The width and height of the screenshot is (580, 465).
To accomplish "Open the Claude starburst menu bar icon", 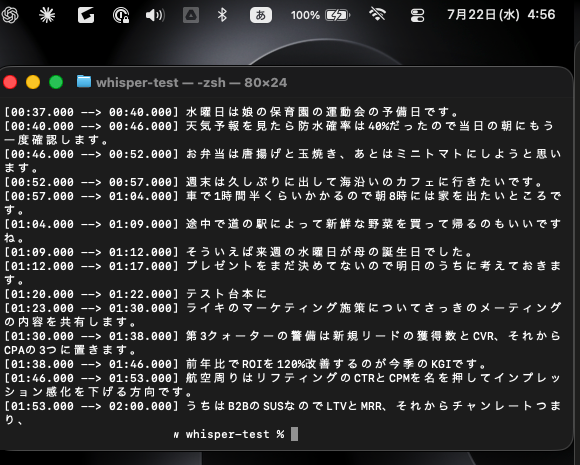I will (x=47, y=15).
